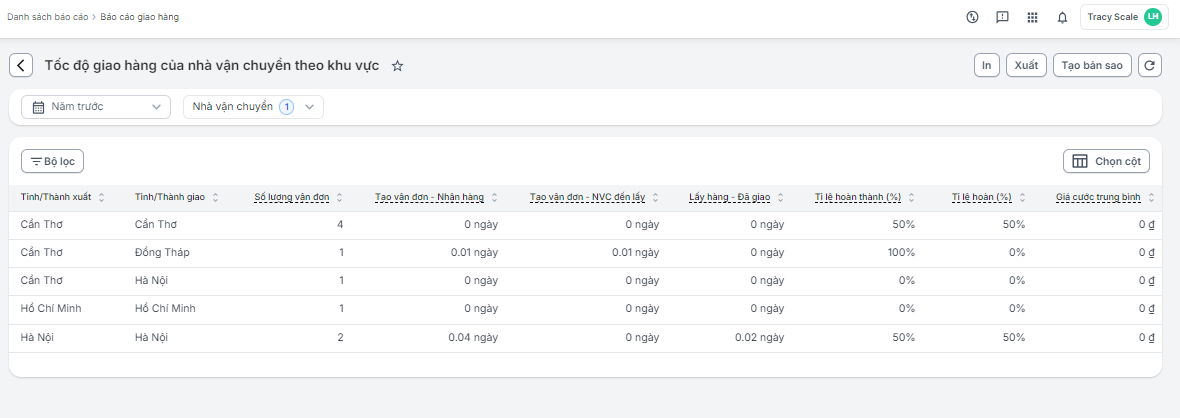Image resolution: width=1180 pixels, height=418 pixels.
Task: Click the 'In' print button
Action: (986, 65)
